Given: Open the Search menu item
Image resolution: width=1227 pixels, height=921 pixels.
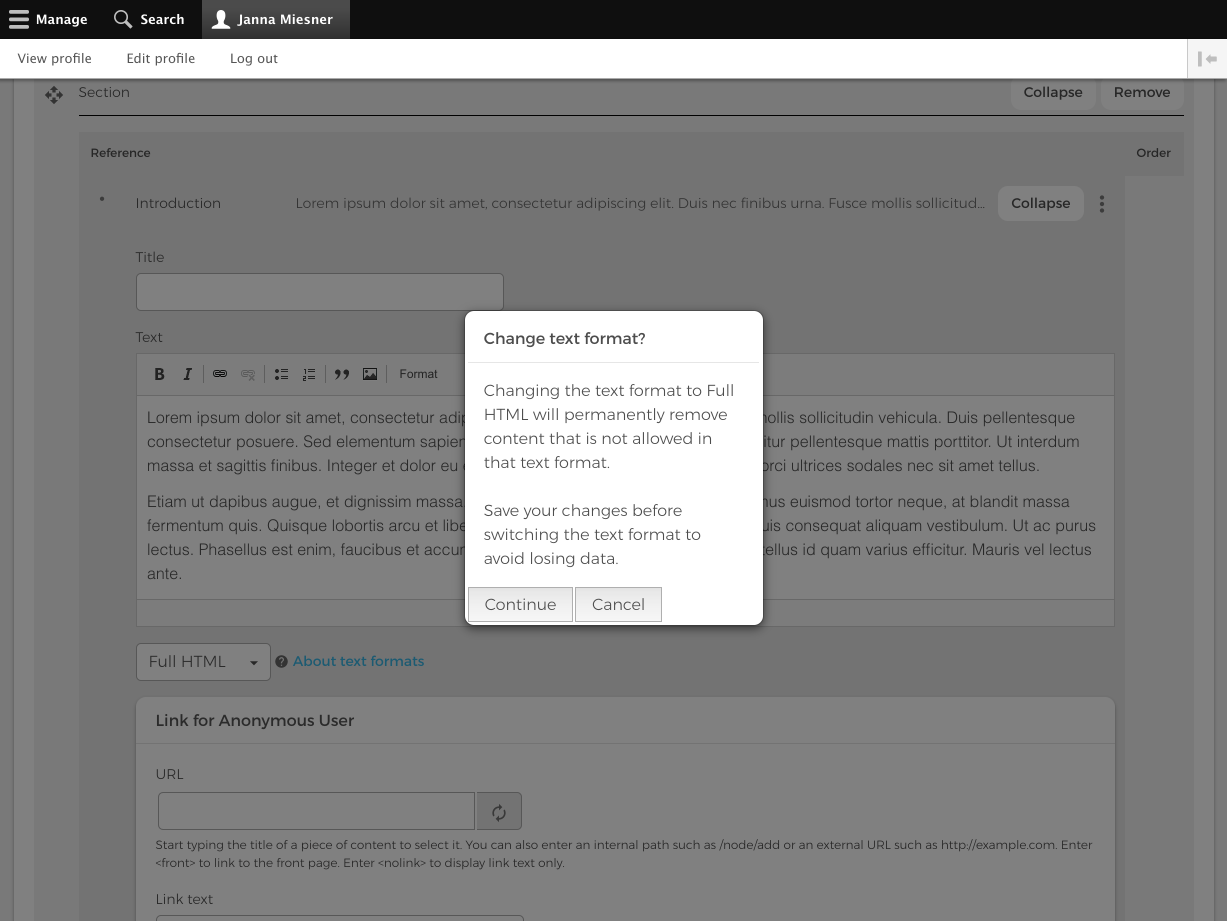Looking at the screenshot, I should 149,19.
